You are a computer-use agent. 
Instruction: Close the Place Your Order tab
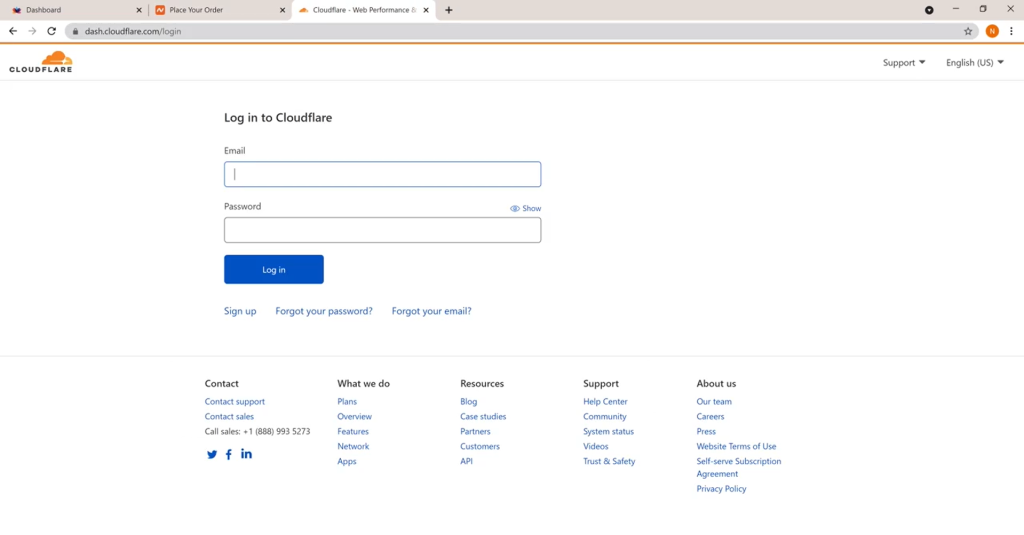click(x=282, y=10)
